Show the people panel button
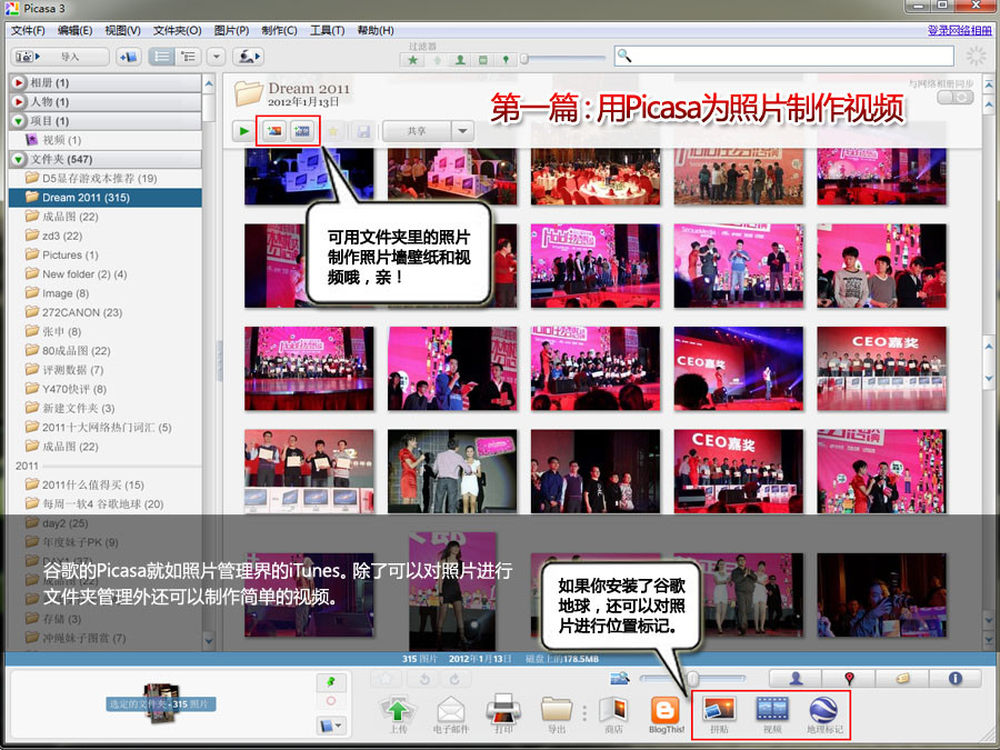Image resolution: width=1000 pixels, height=750 pixels. (x=795, y=679)
